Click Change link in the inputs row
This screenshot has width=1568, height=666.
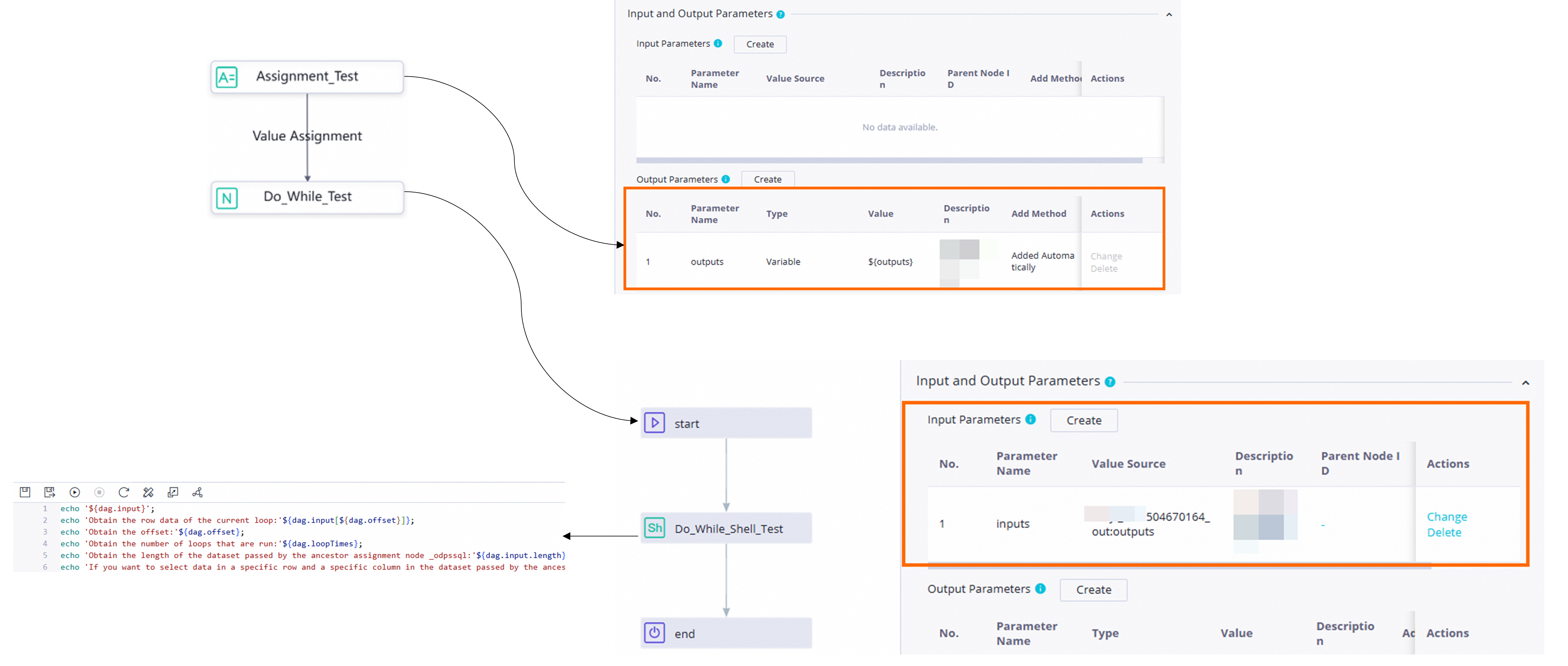[x=1446, y=516]
